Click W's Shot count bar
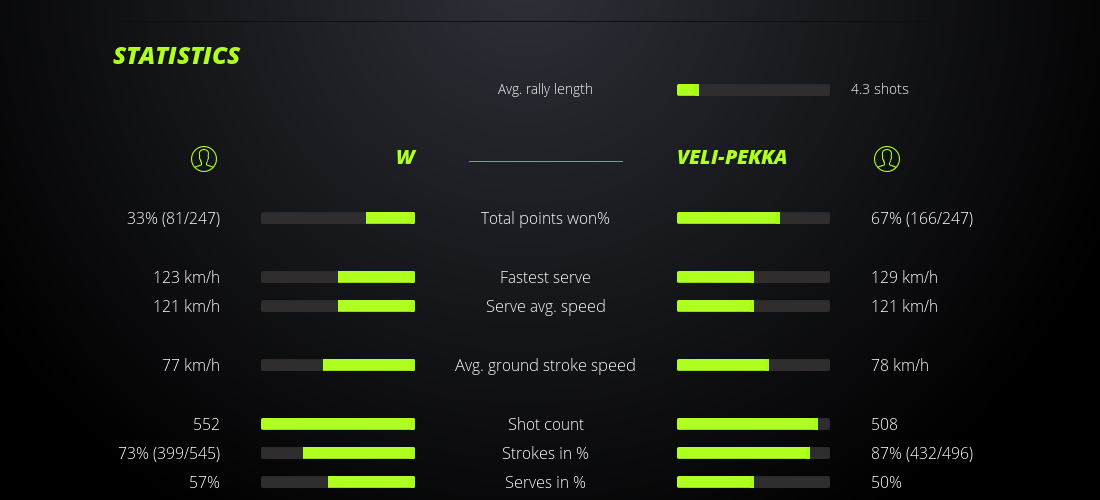 (338, 424)
